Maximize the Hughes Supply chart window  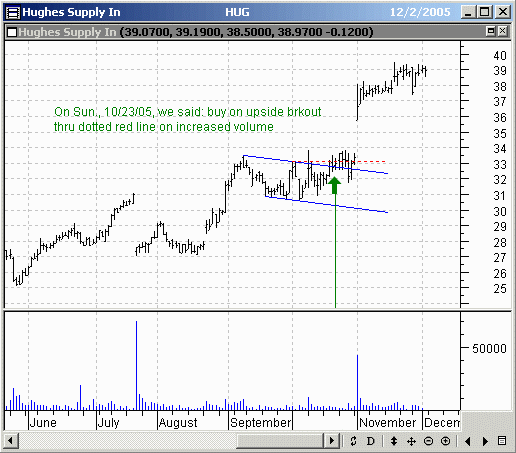[x=485, y=12]
